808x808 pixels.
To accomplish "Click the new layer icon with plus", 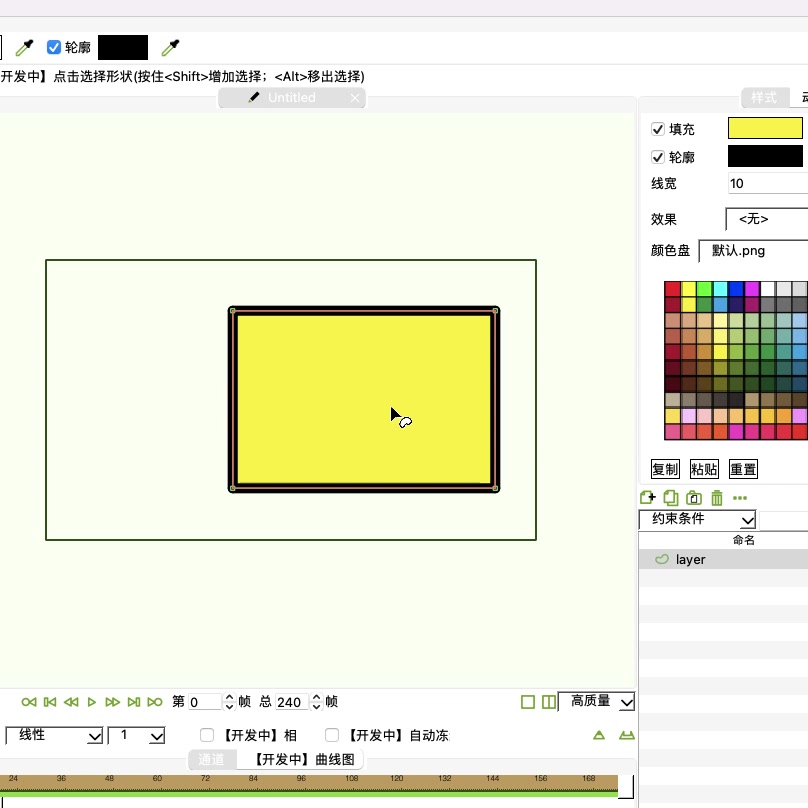I will click(647, 498).
